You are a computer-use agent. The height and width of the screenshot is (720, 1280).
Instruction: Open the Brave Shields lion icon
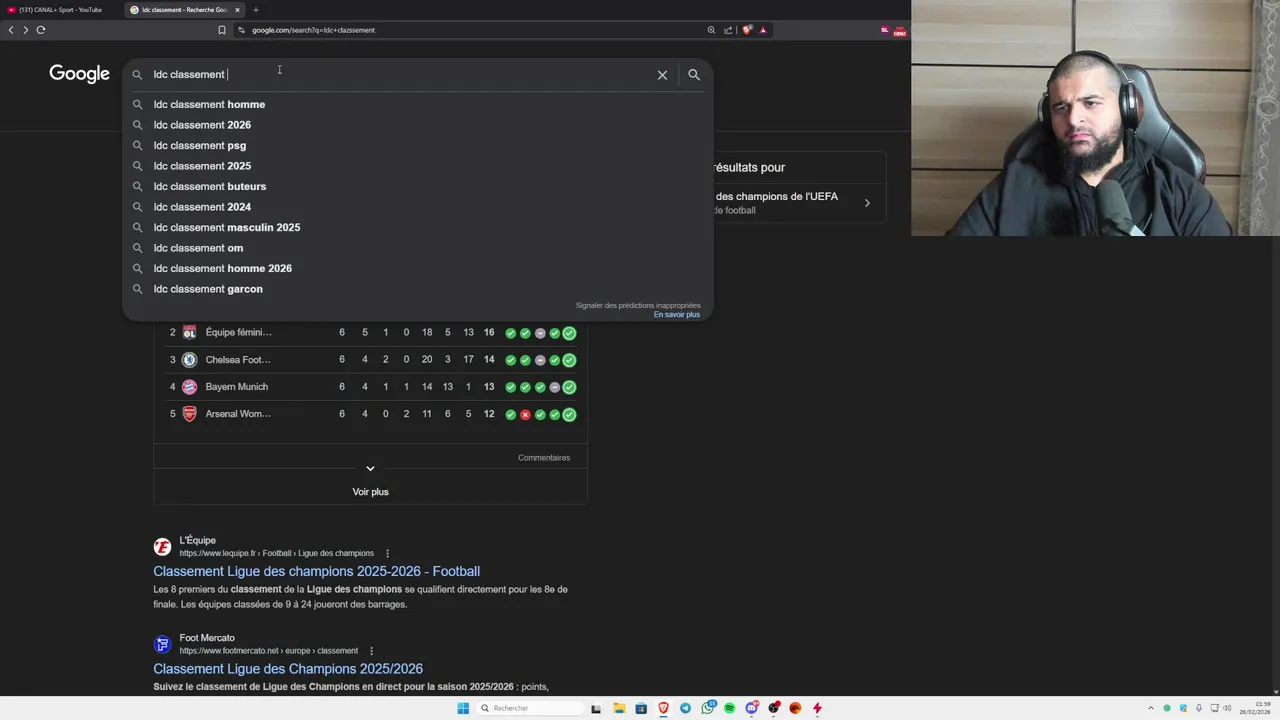point(747,30)
